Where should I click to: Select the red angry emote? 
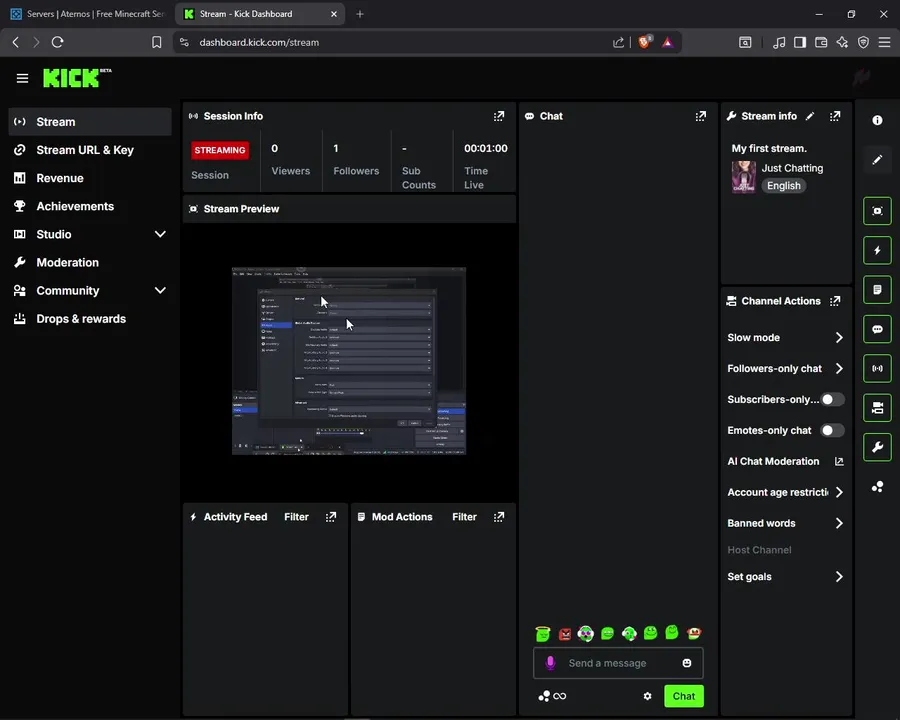(x=565, y=634)
